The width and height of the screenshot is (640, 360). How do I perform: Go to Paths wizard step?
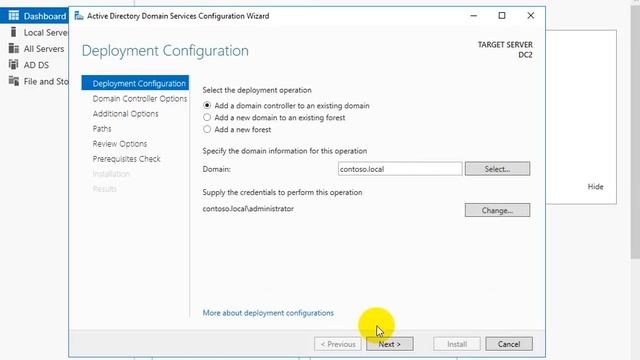pyautogui.click(x=102, y=129)
